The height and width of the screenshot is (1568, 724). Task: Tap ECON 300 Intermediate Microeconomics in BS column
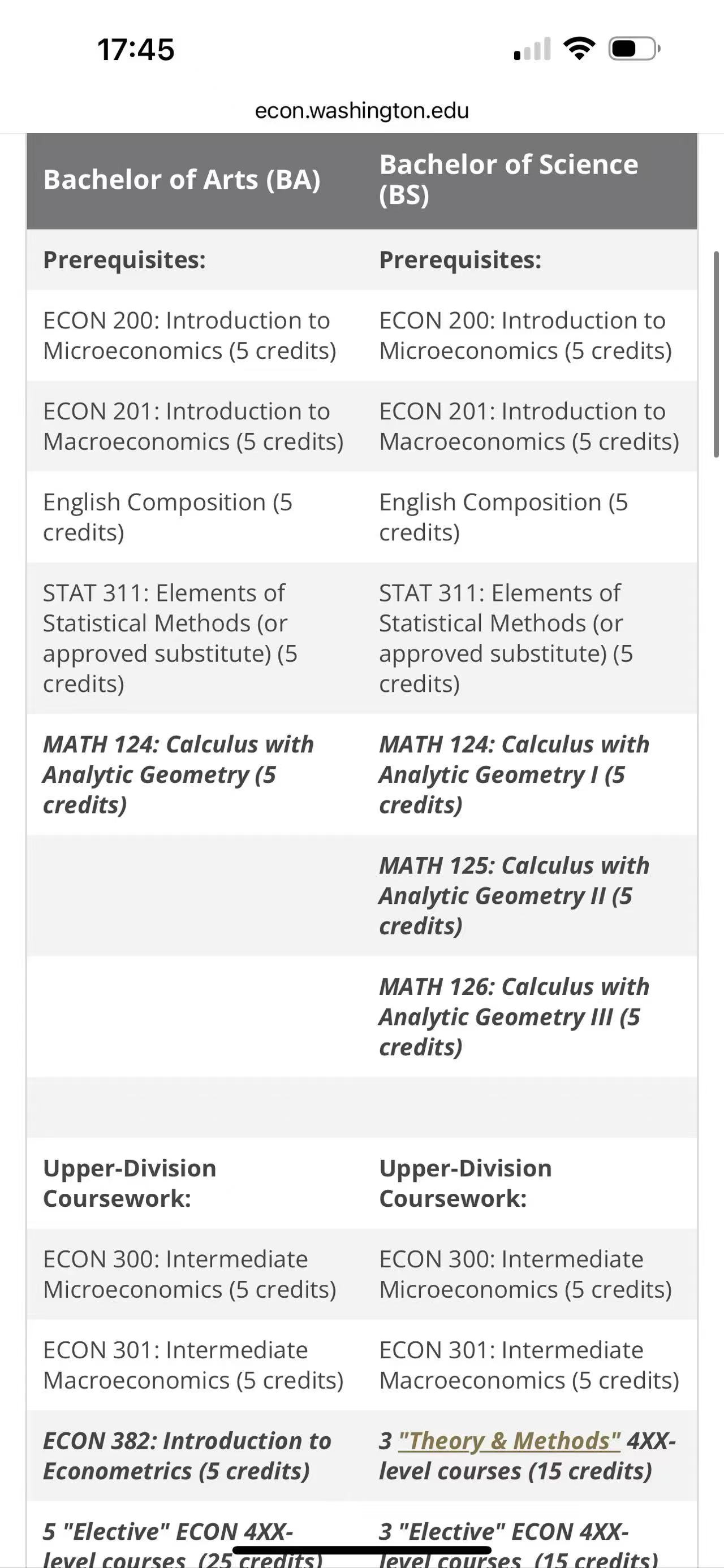tap(525, 1274)
